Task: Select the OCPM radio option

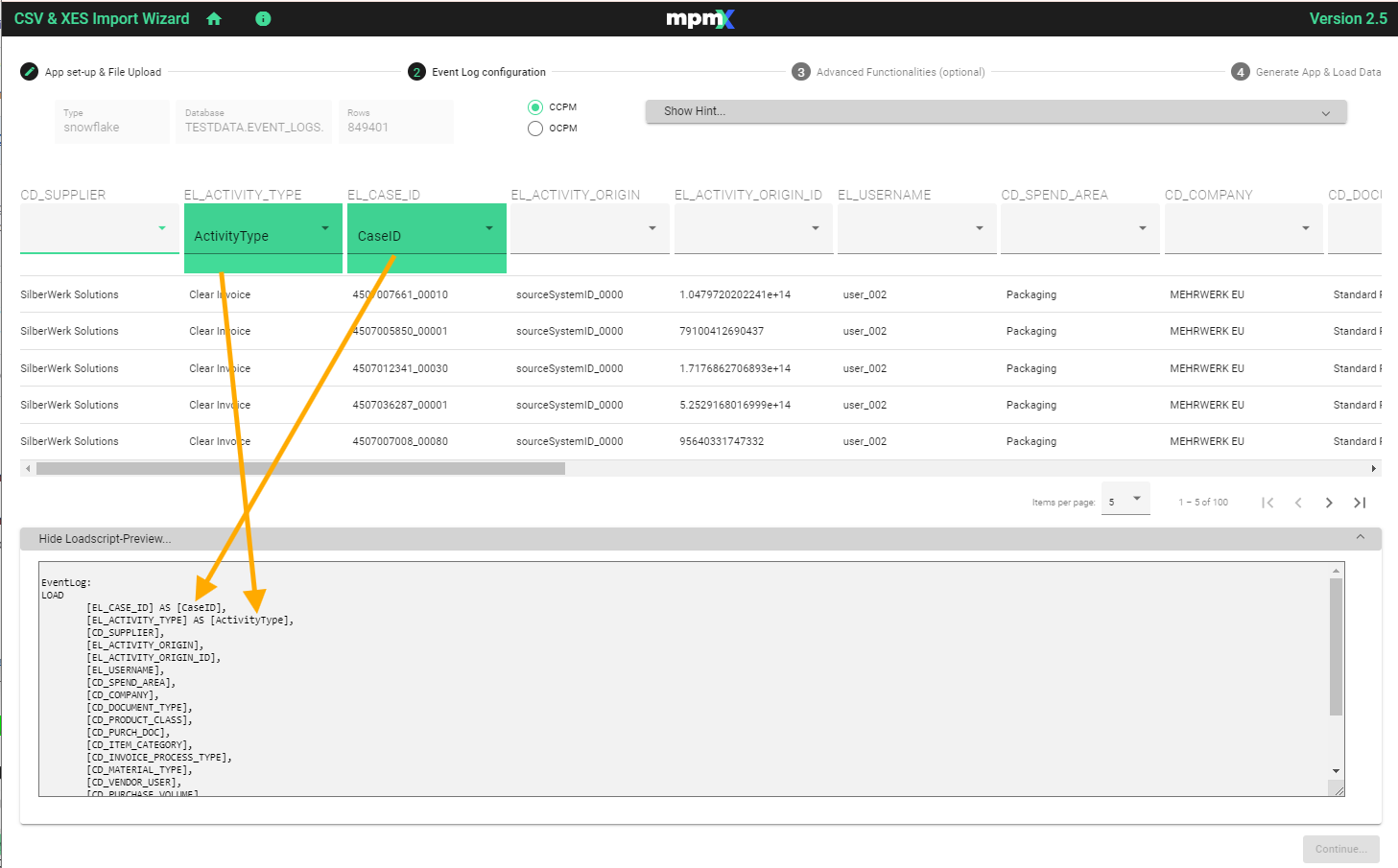Action: click(535, 129)
